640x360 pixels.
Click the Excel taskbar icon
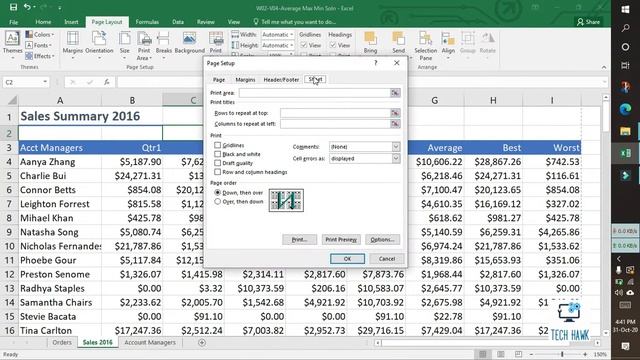click(x=625, y=153)
